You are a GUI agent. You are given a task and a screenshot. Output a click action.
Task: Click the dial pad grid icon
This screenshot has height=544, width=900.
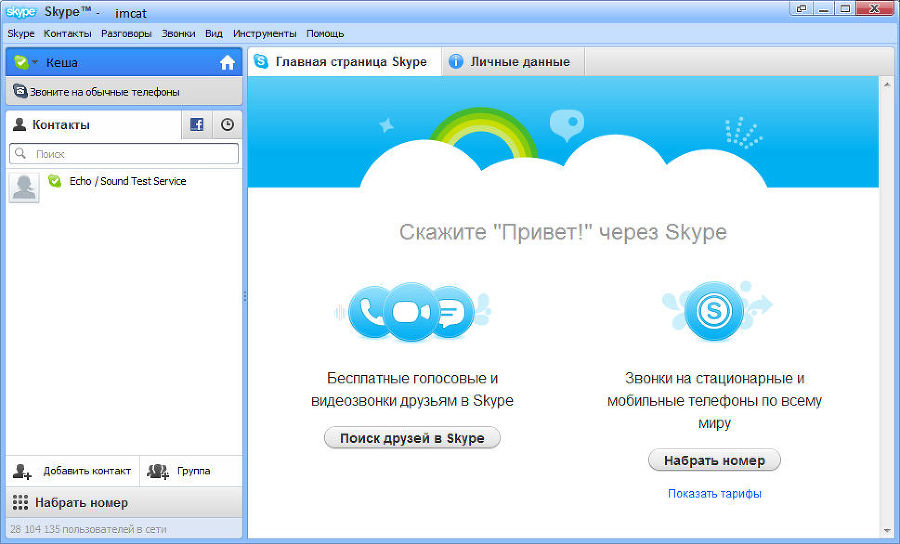[20, 502]
